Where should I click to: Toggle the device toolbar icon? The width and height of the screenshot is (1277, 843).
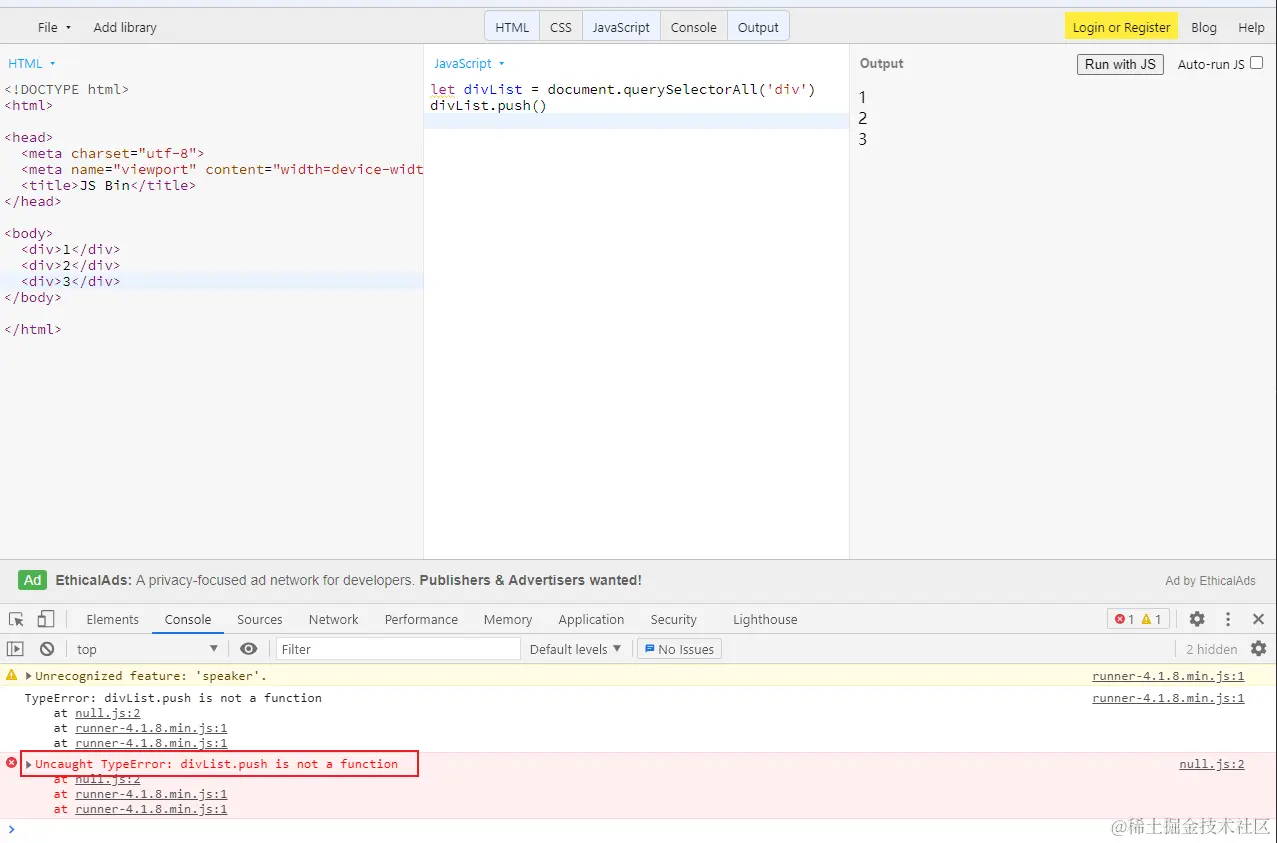point(46,619)
